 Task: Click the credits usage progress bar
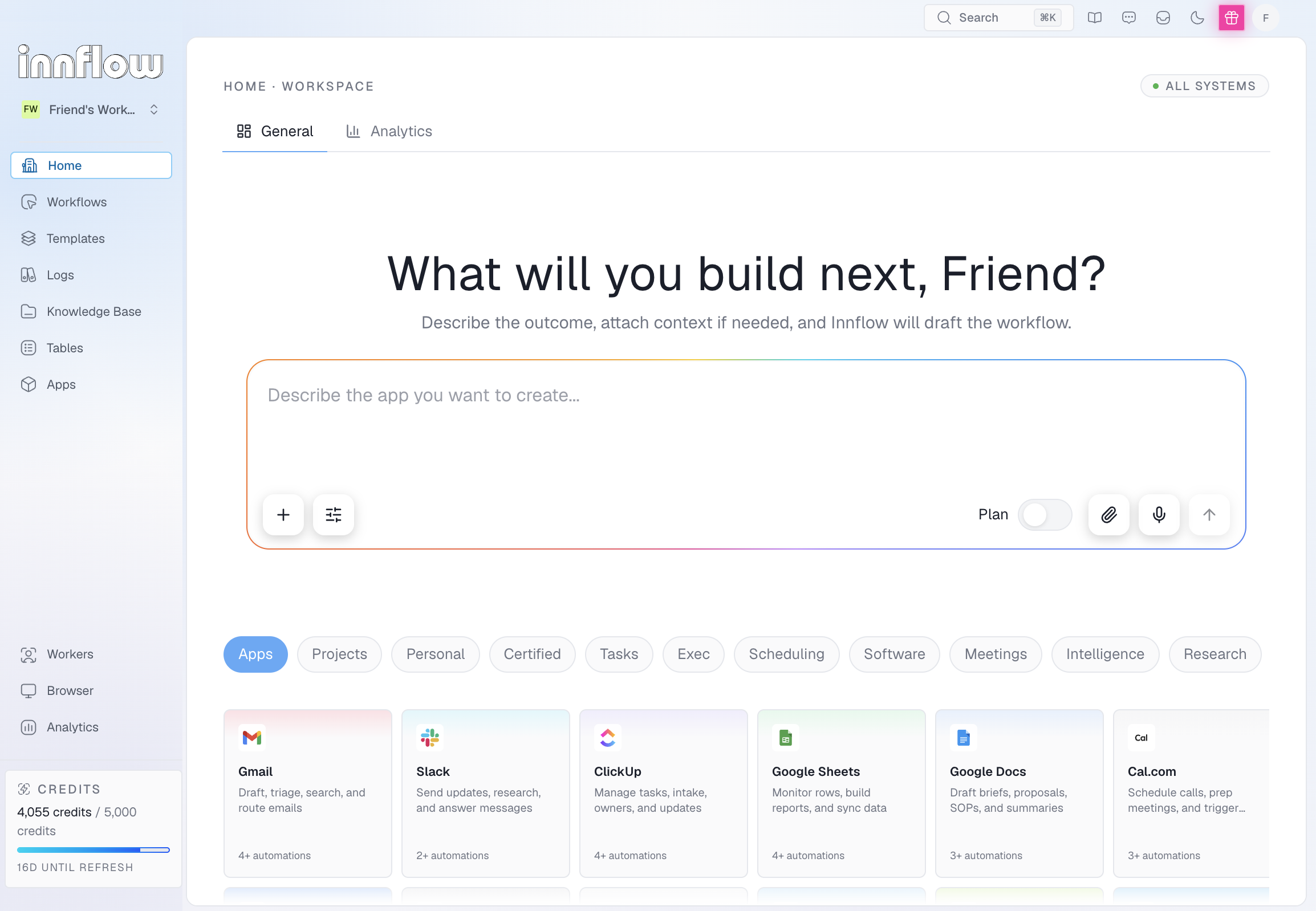[94, 850]
